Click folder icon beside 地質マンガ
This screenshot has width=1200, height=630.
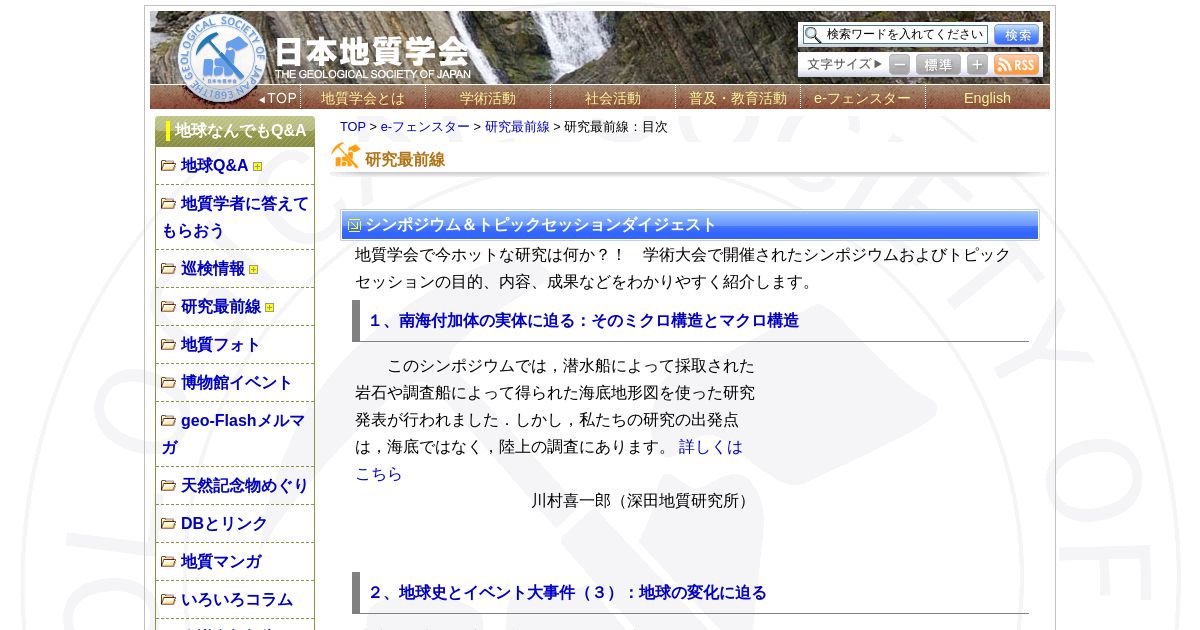click(x=168, y=562)
